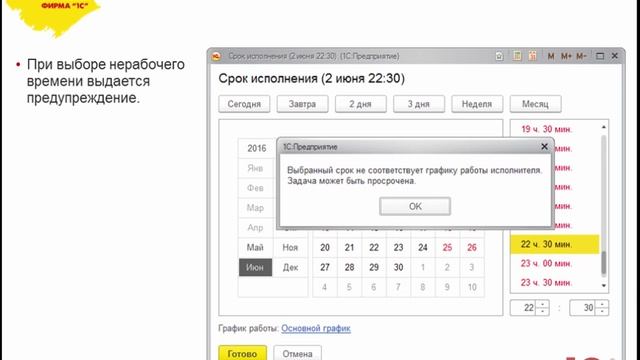Select the Месяц deadline button

click(x=536, y=104)
